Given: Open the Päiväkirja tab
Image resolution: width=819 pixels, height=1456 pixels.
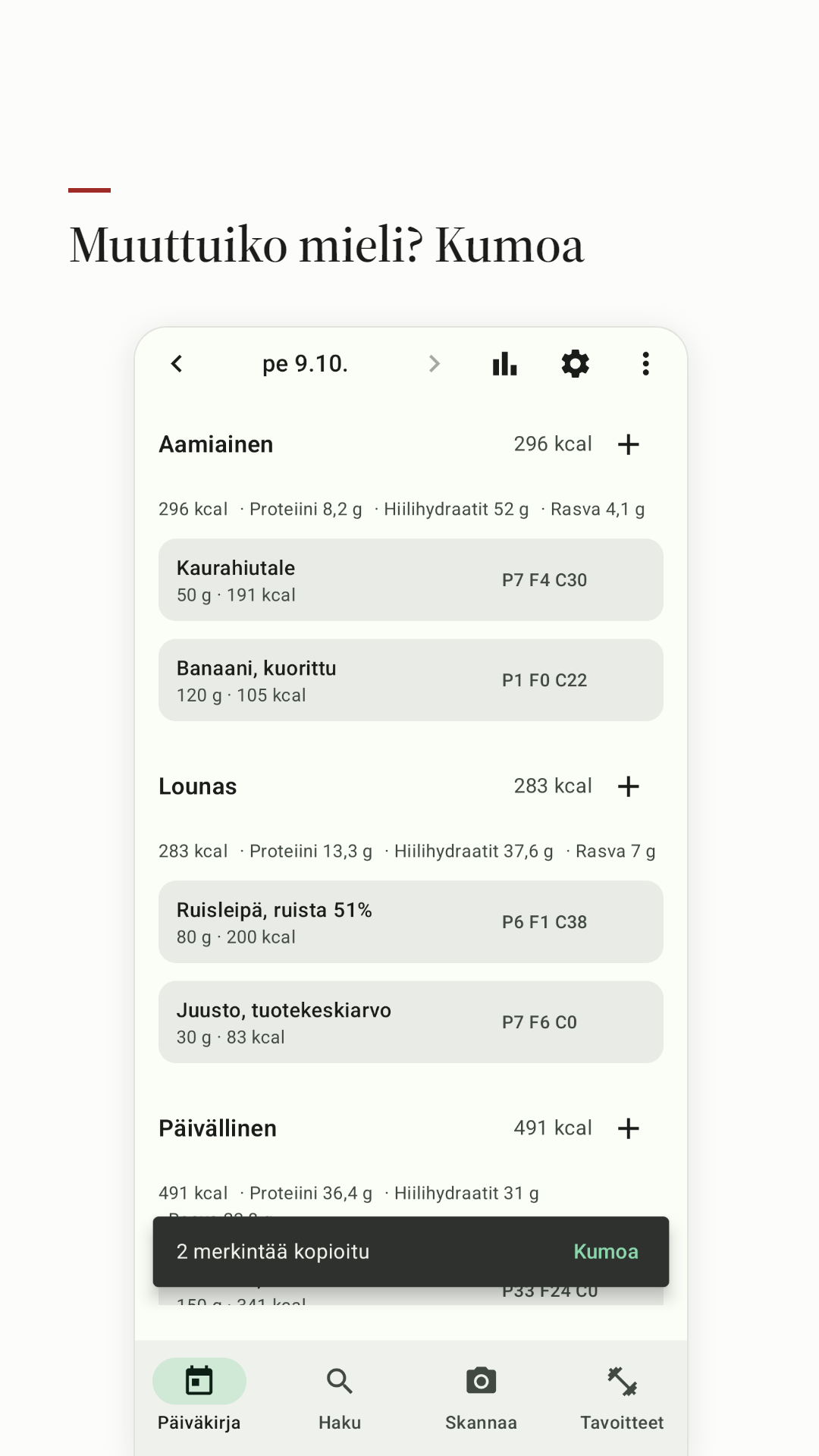Looking at the screenshot, I should [199, 1395].
